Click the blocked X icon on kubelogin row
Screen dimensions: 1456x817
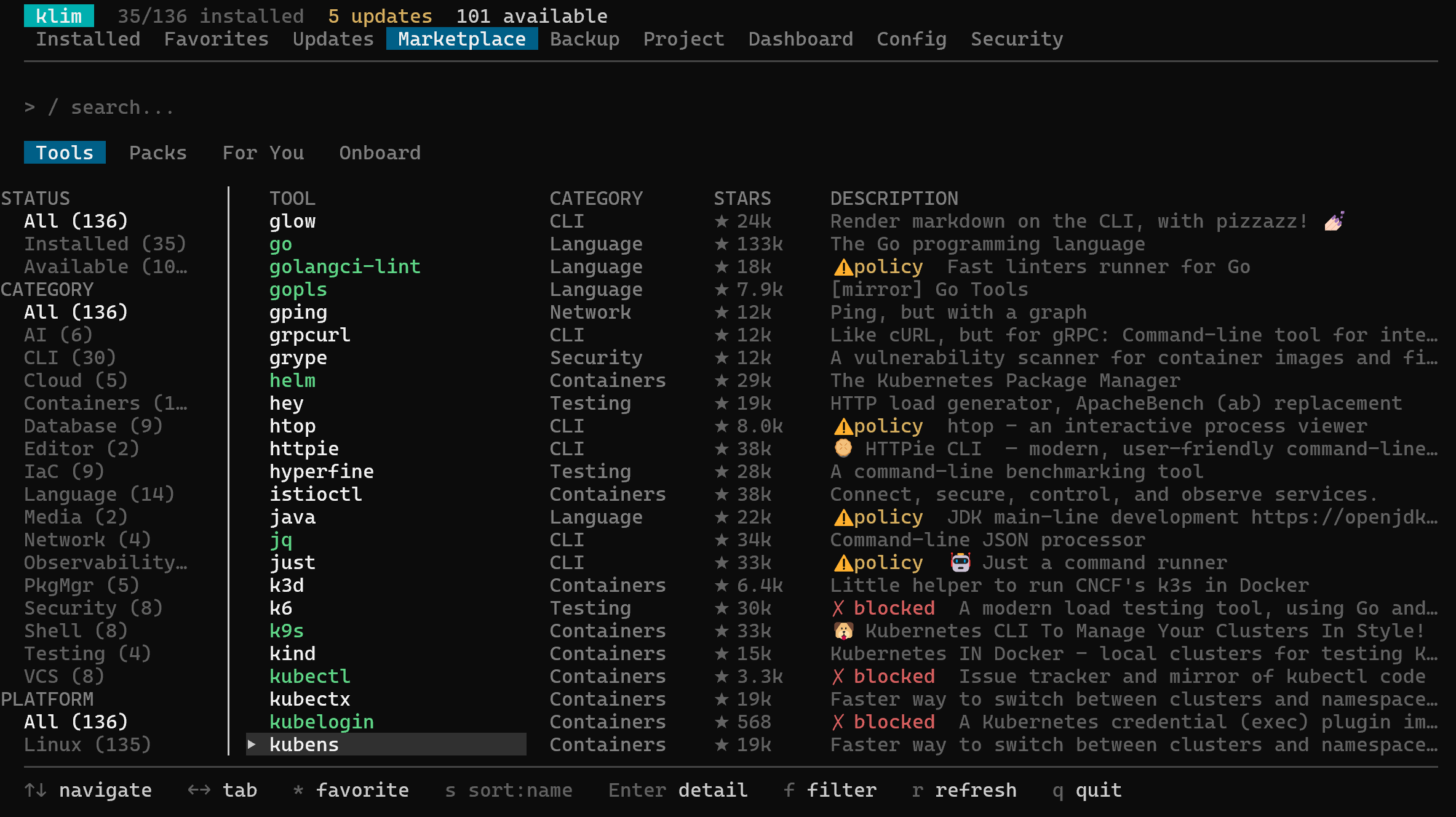tap(838, 722)
